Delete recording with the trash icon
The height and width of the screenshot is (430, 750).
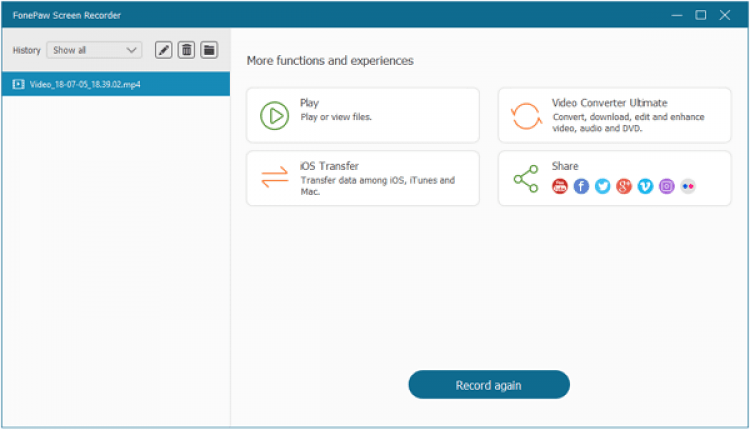pos(186,50)
